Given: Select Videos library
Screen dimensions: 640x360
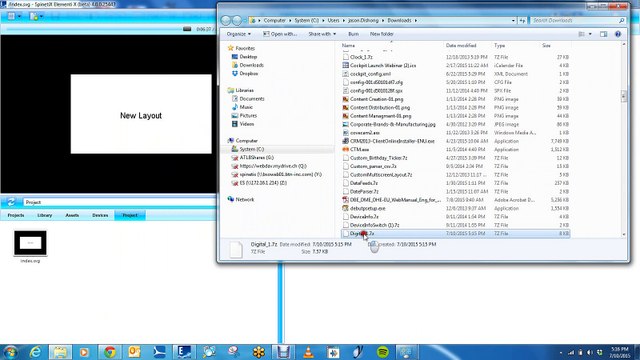Looking at the screenshot, I should click(247, 124).
